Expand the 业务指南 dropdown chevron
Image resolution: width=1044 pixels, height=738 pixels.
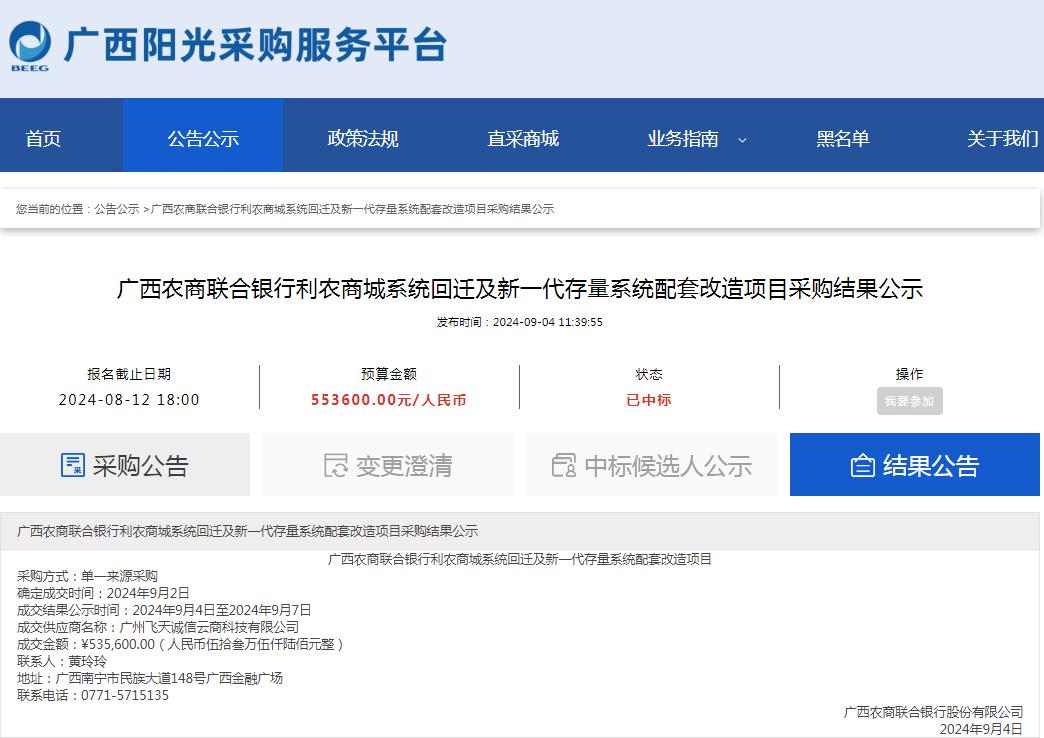pyautogui.click(x=742, y=140)
